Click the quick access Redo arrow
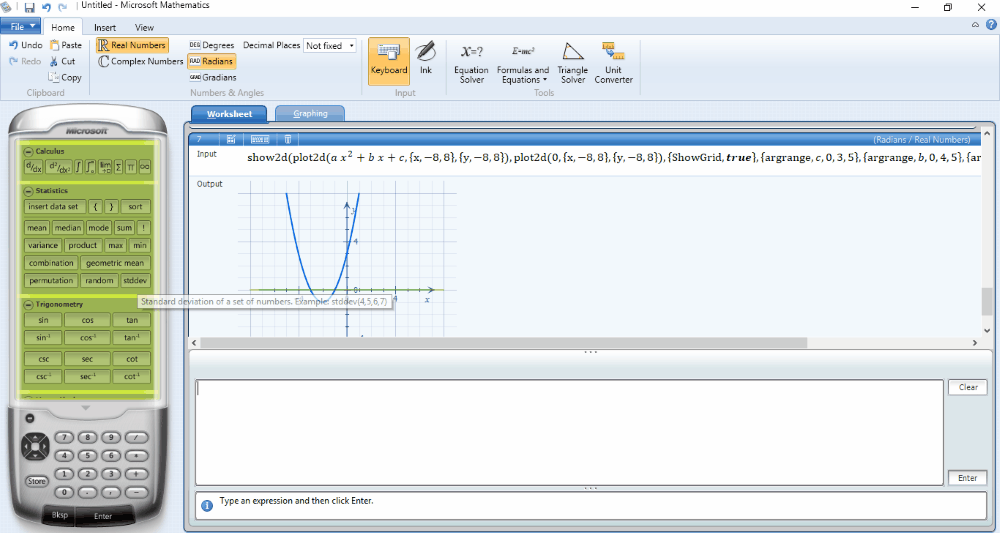This screenshot has width=1000, height=533. (x=62, y=7)
